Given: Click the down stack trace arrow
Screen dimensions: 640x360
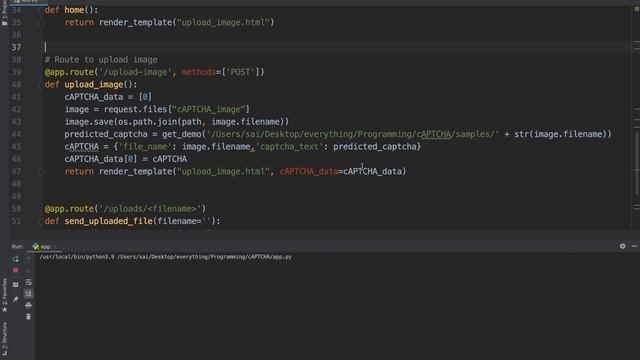Looking at the screenshot, I should click(28, 270).
